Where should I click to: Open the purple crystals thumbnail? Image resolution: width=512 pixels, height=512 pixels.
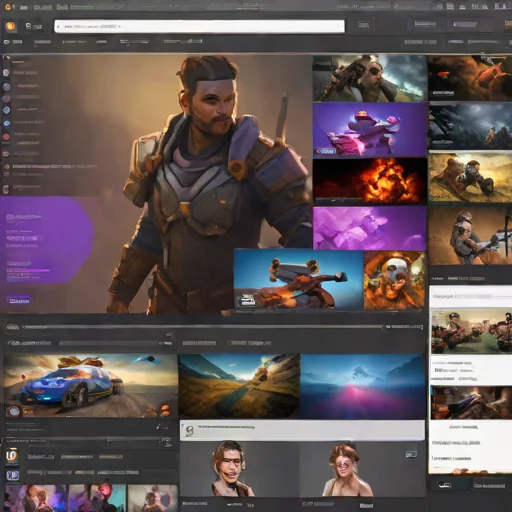coord(370,228)
